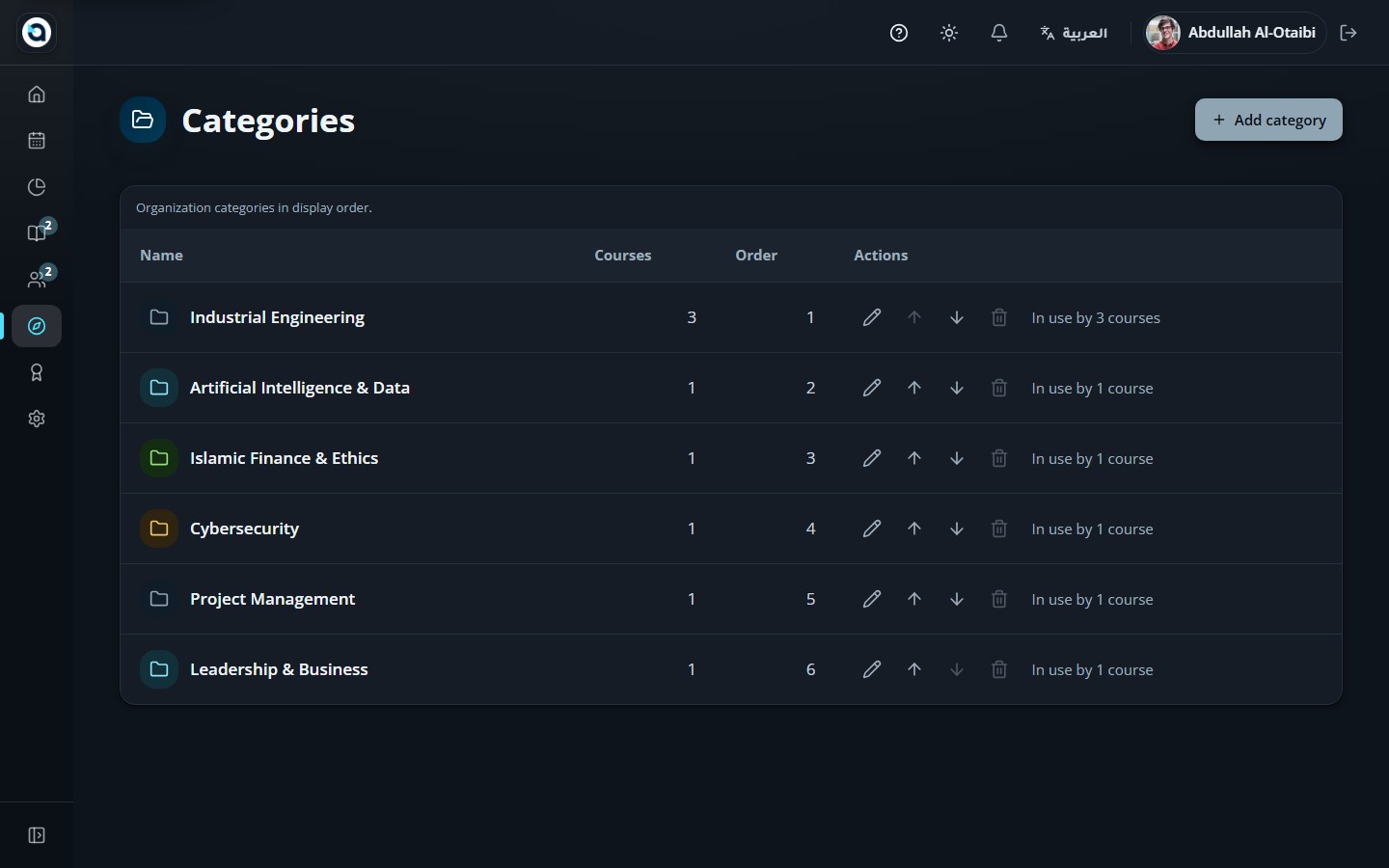Edit Cybersecurity category
The image size is (1389, 868).
tap(872, 529)
